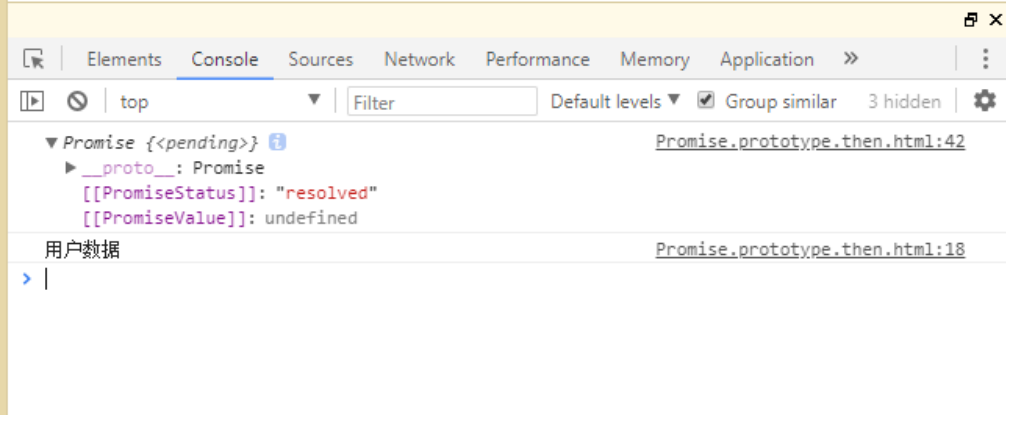Click the clear console icon

point(77,101)
